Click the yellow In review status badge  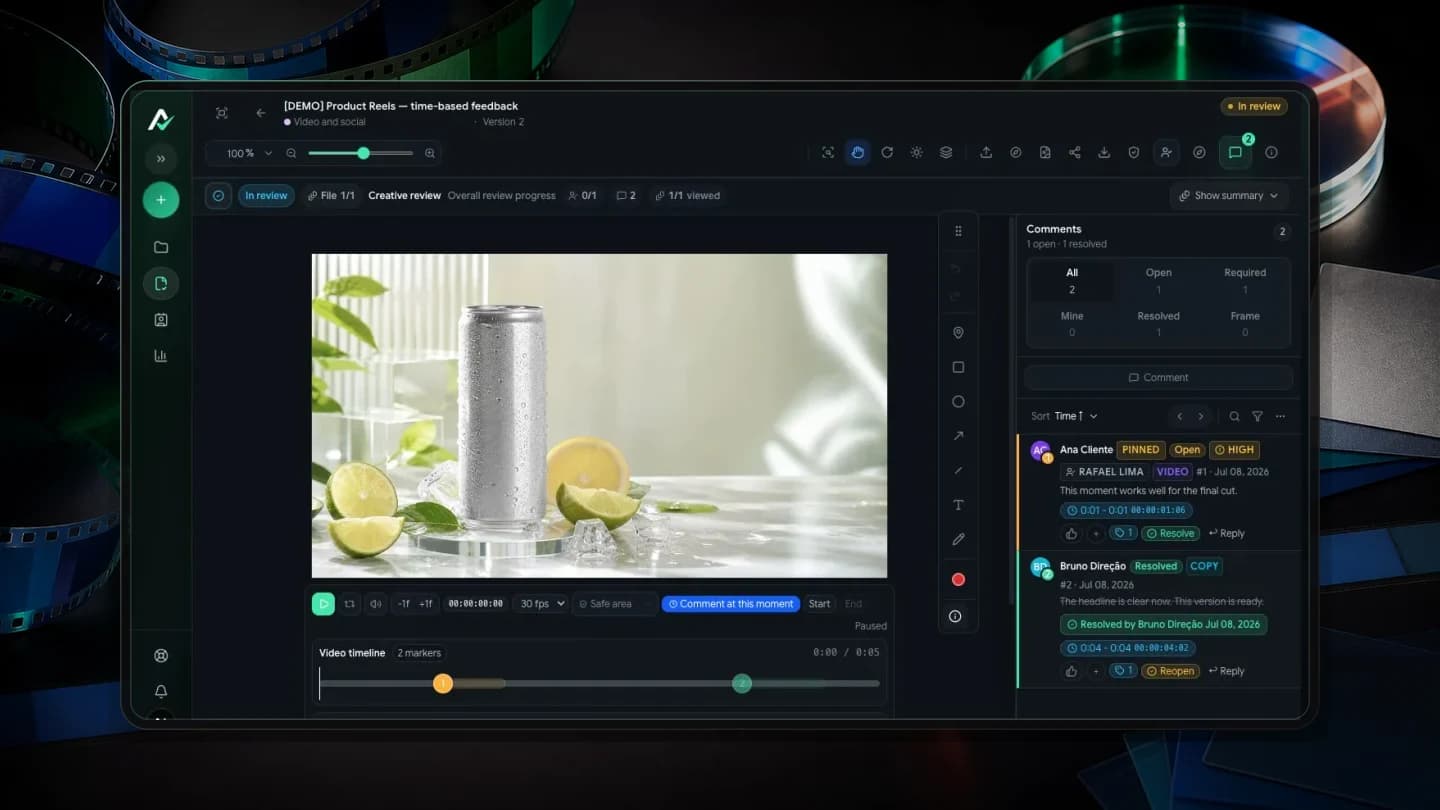[1254, 106]
